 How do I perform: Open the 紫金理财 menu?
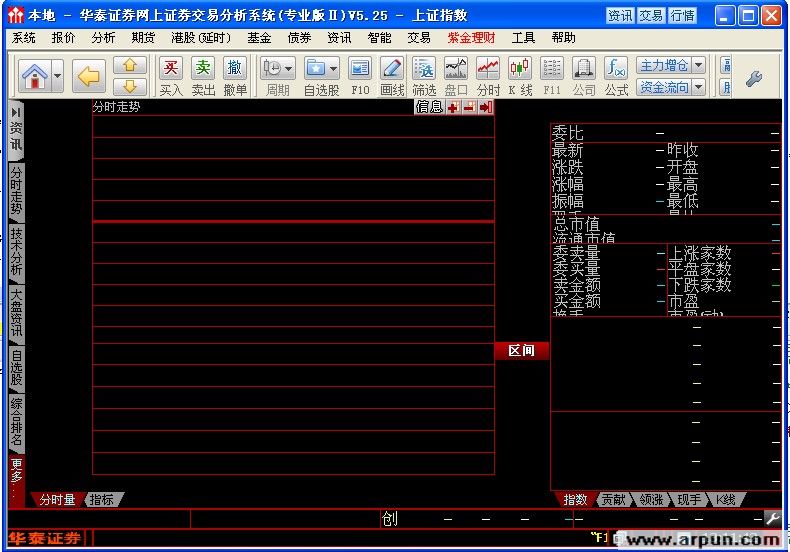click(x=471, y=38)
